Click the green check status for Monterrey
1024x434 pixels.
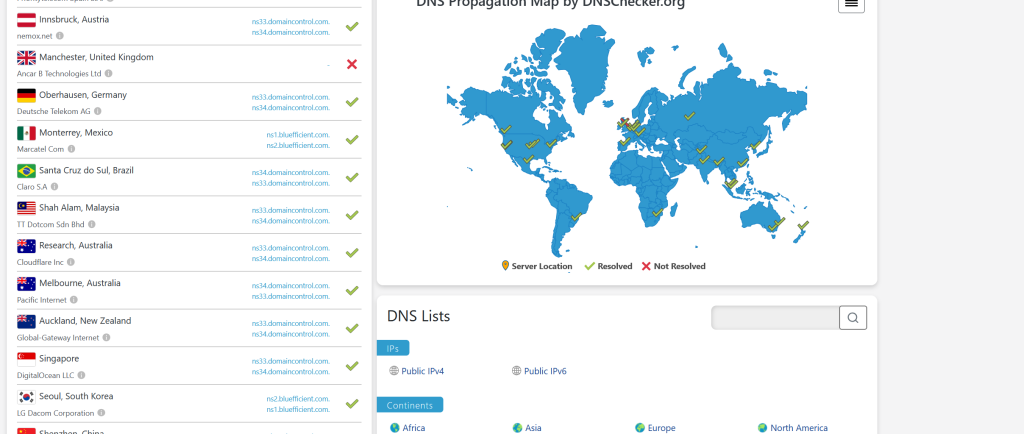[x=352, y=140]
